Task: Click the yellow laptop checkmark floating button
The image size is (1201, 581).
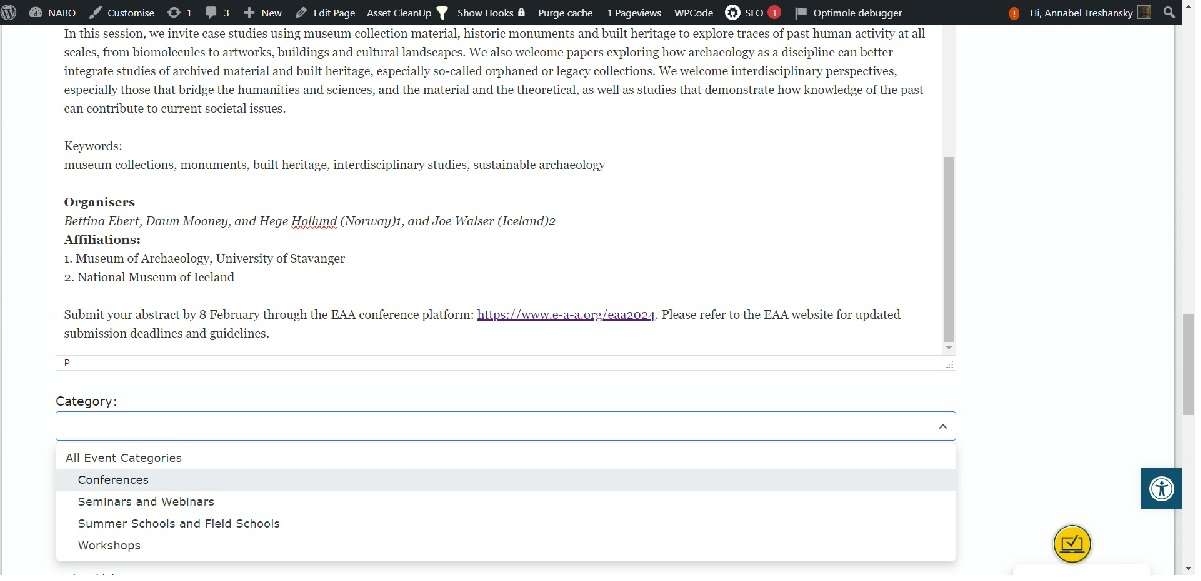Action: click(1071, 544)
